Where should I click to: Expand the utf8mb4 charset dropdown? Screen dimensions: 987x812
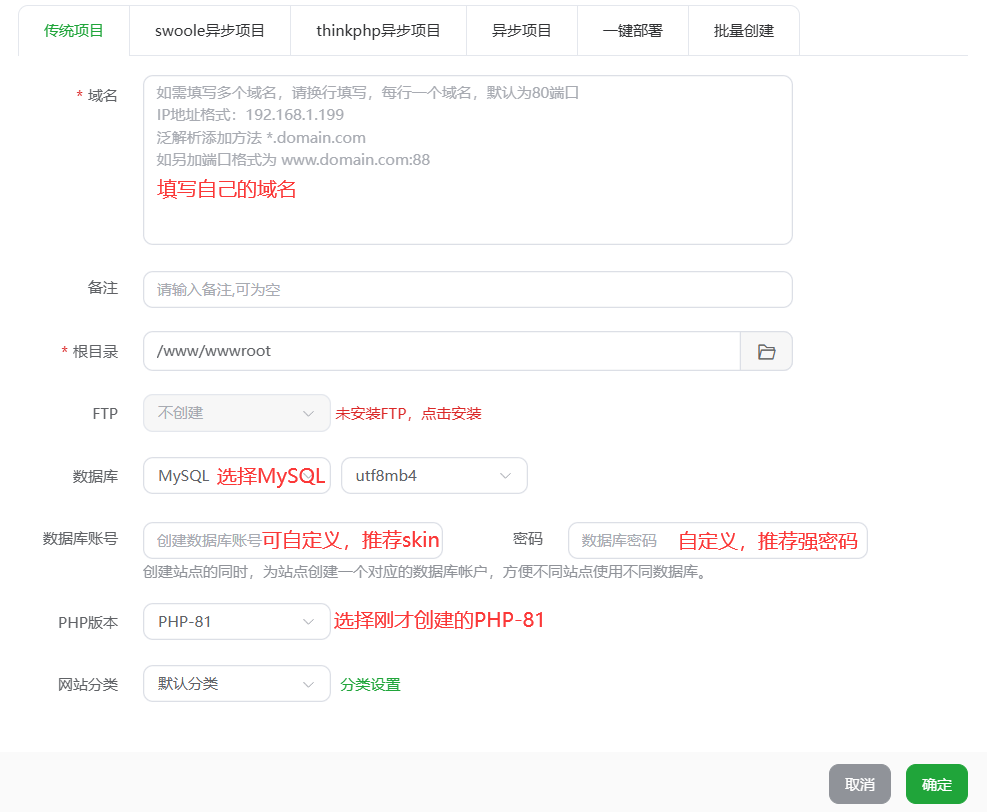(x=434, y=476)
